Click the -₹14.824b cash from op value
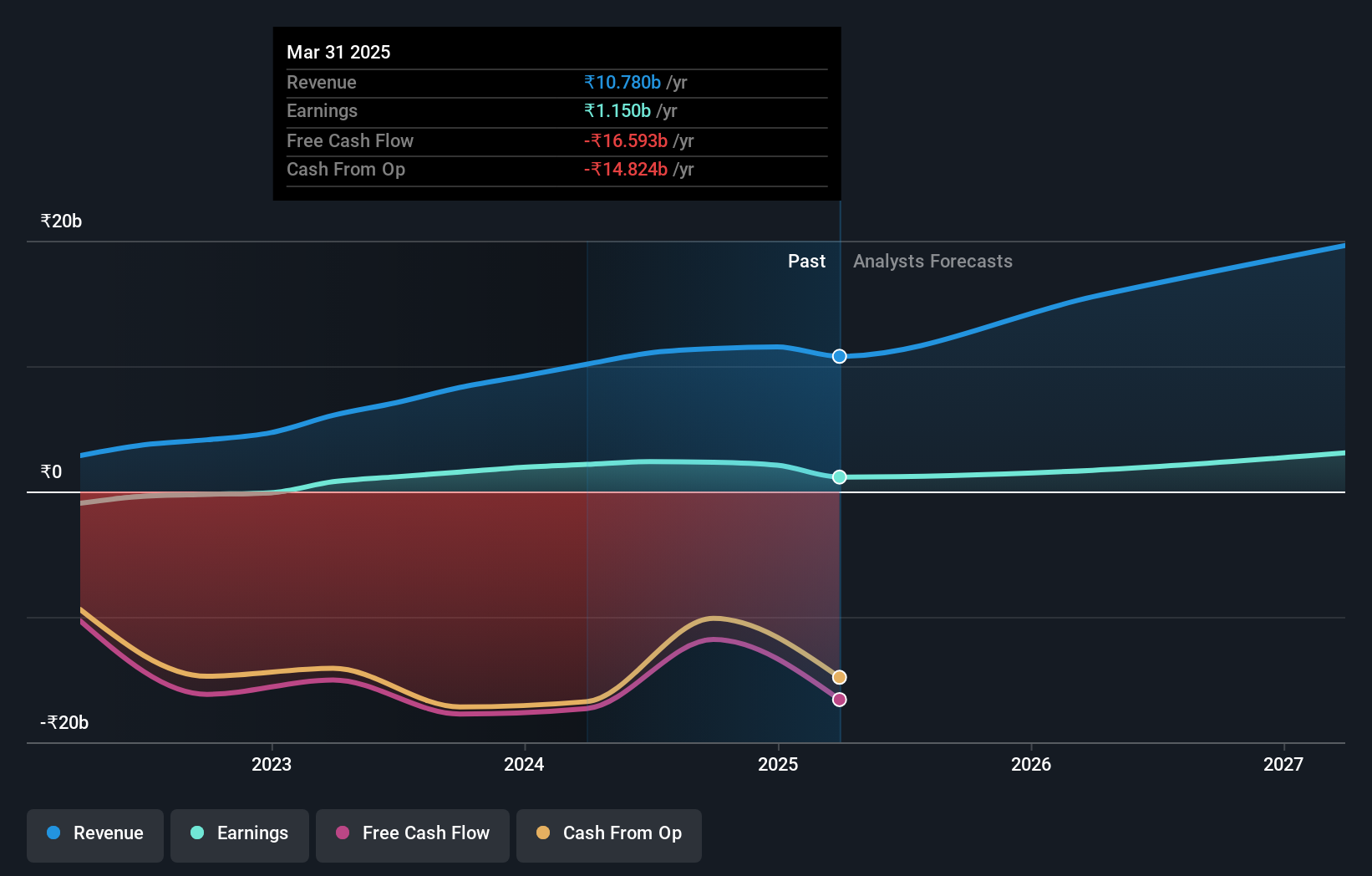This screenshot has width=1372, height=876. [626, 169]
